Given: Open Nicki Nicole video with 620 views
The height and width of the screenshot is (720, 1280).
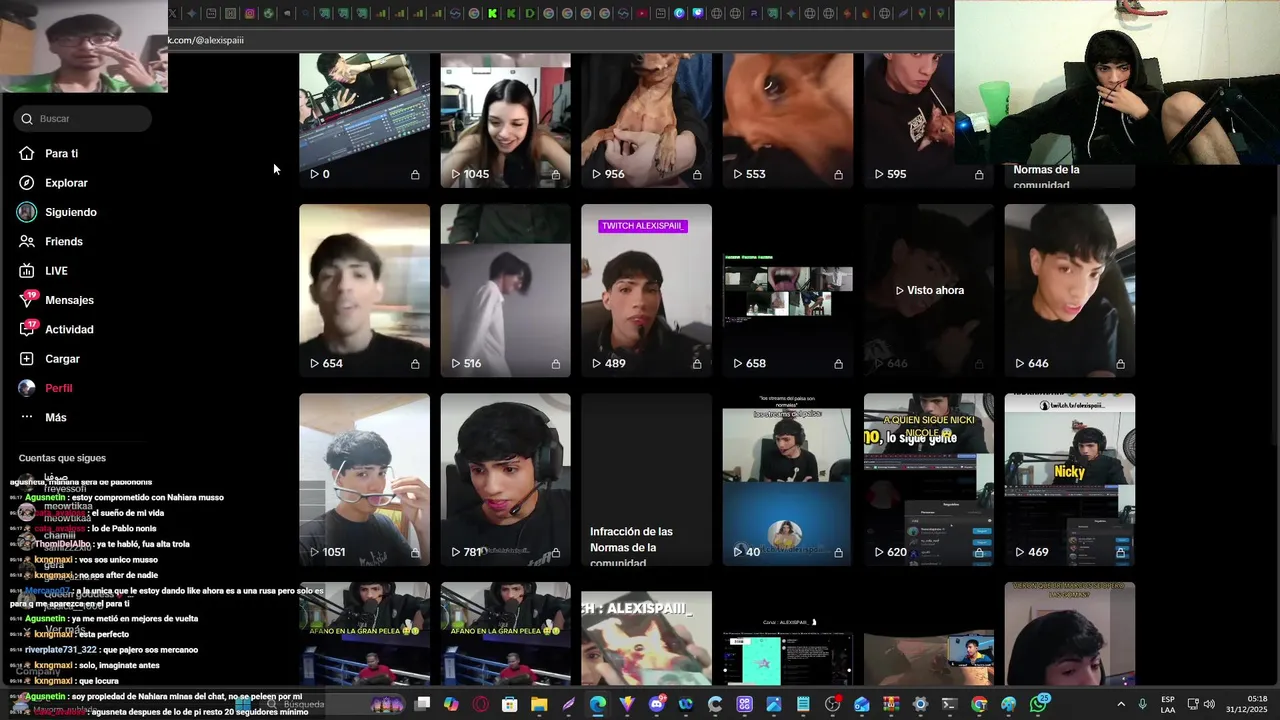Looking at the screenshot, I should pos(929,479).
